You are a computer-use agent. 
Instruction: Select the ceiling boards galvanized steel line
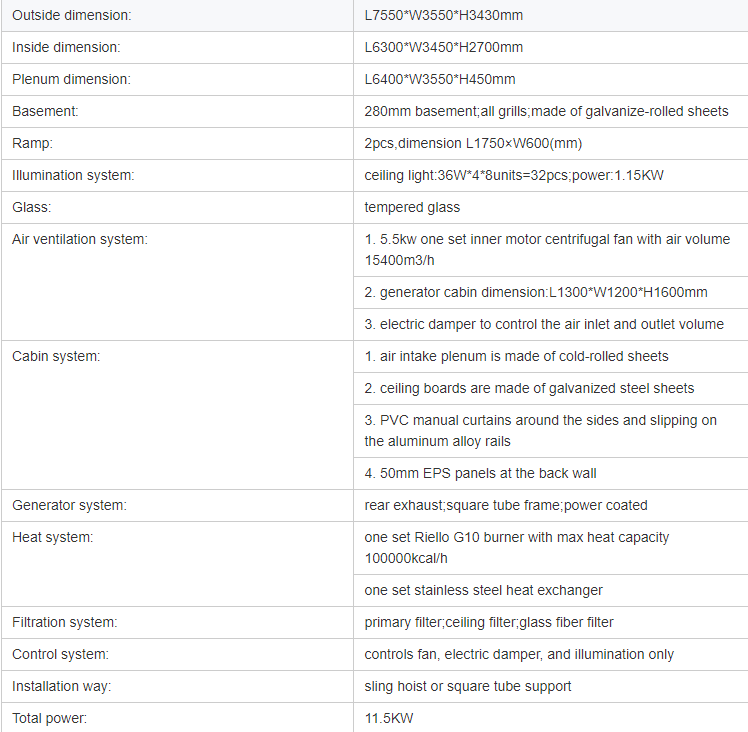pos(529,388)
